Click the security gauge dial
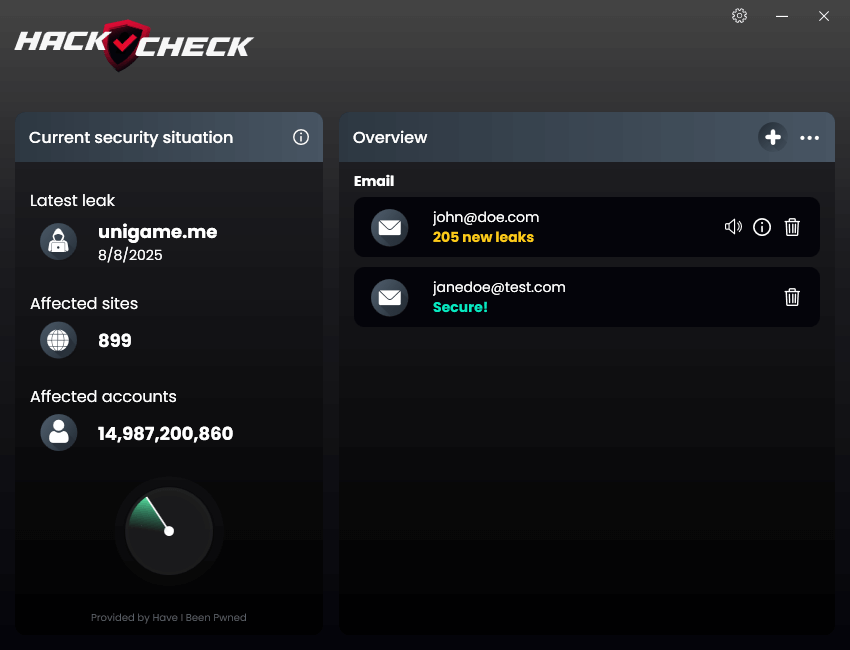Viewport: 850px width, 650px height. click(x=168, y=531)
